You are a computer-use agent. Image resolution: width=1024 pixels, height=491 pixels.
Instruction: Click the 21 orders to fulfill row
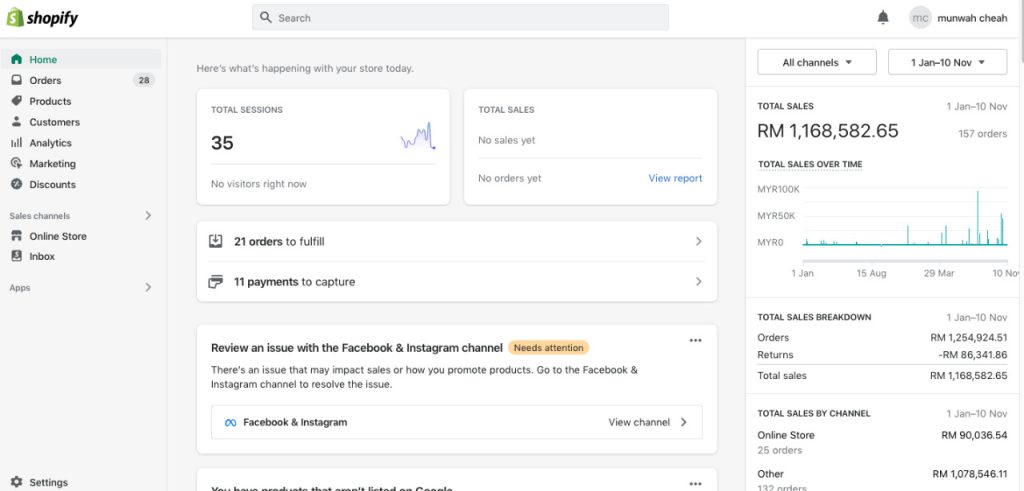456,242
